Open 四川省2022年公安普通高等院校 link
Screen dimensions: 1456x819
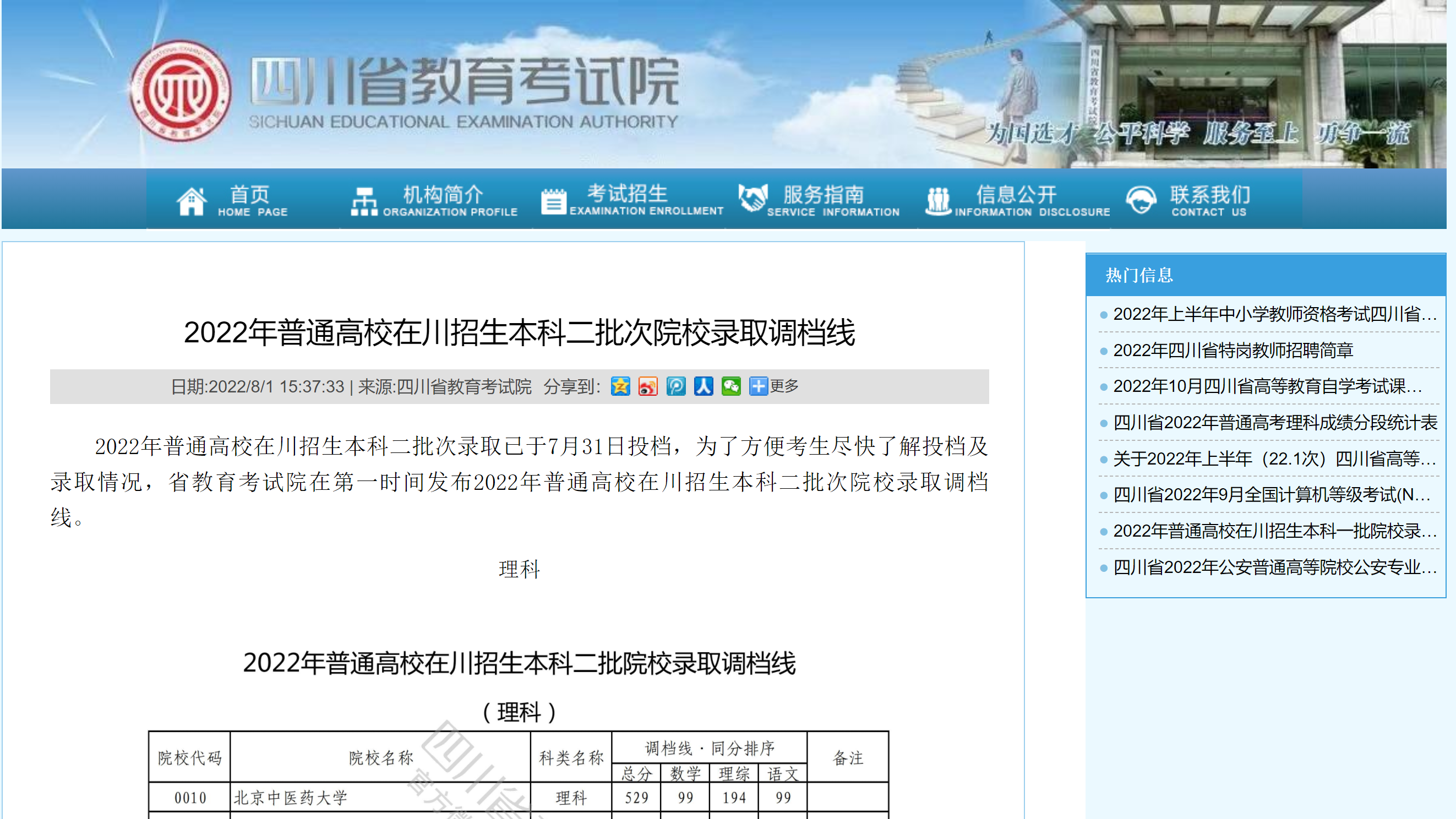pyautogui.click(x=1274, y=567)
